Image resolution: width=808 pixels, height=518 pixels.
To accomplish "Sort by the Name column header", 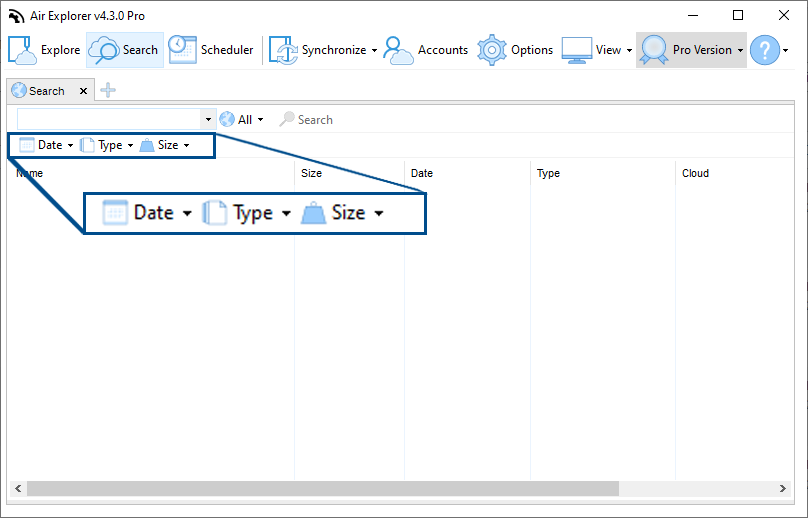I will 150,173.
